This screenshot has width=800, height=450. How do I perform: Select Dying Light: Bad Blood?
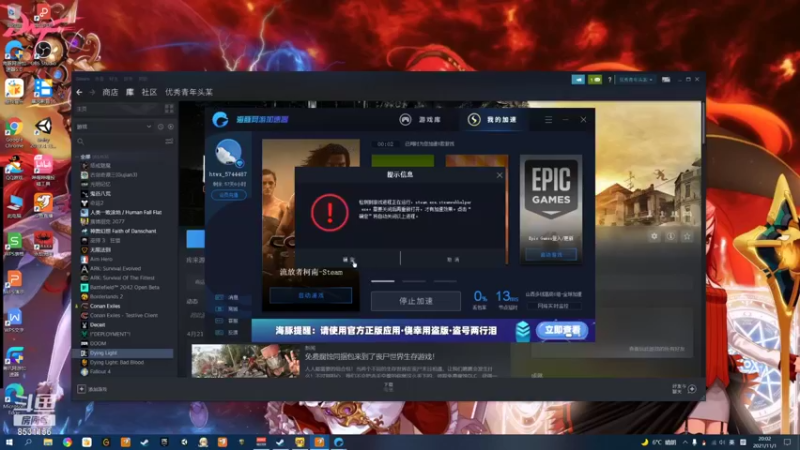[x=117, y=362]
